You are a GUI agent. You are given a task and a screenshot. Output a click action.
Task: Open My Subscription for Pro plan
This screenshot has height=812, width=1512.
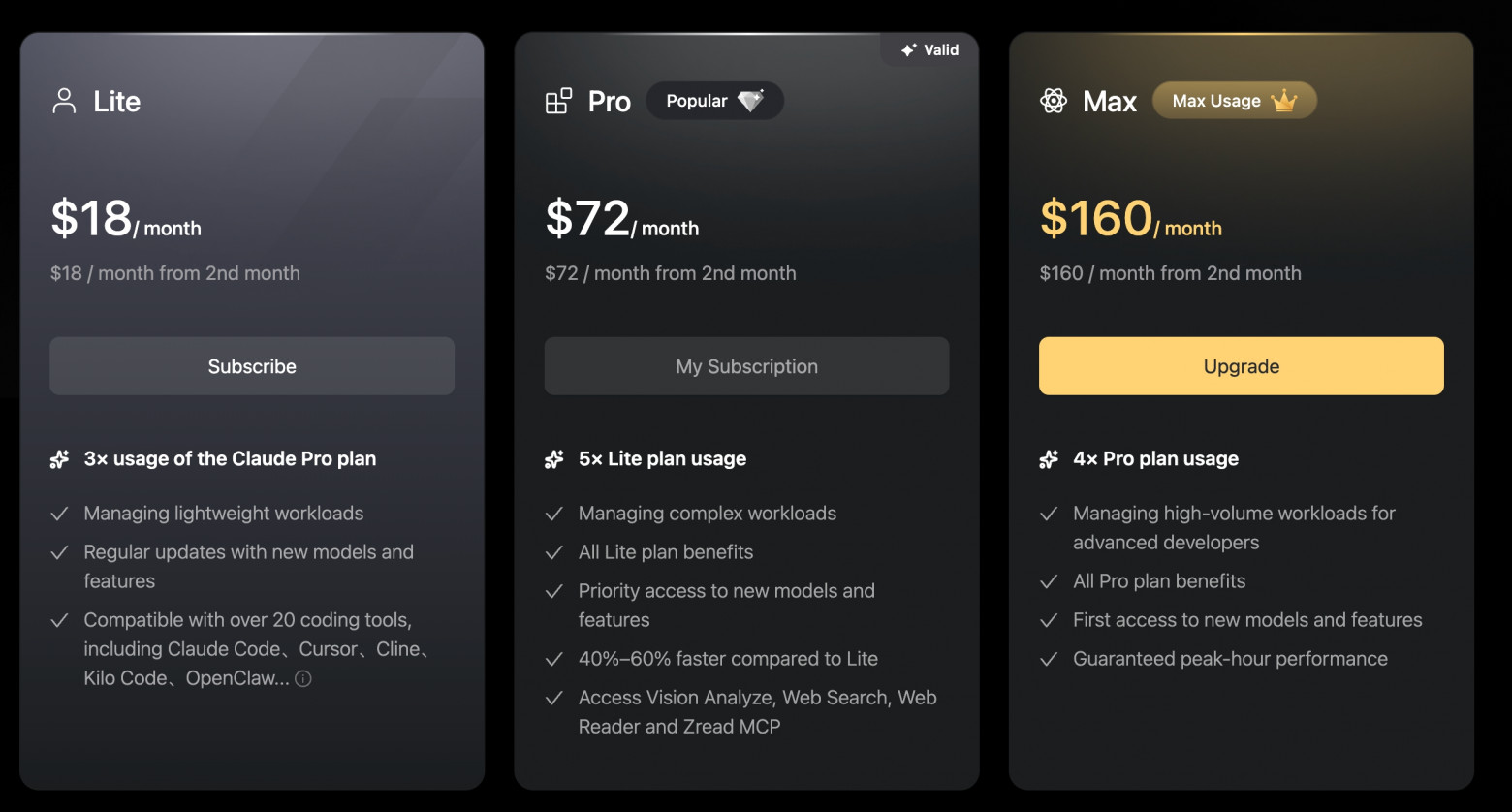(x=746, y=366)
